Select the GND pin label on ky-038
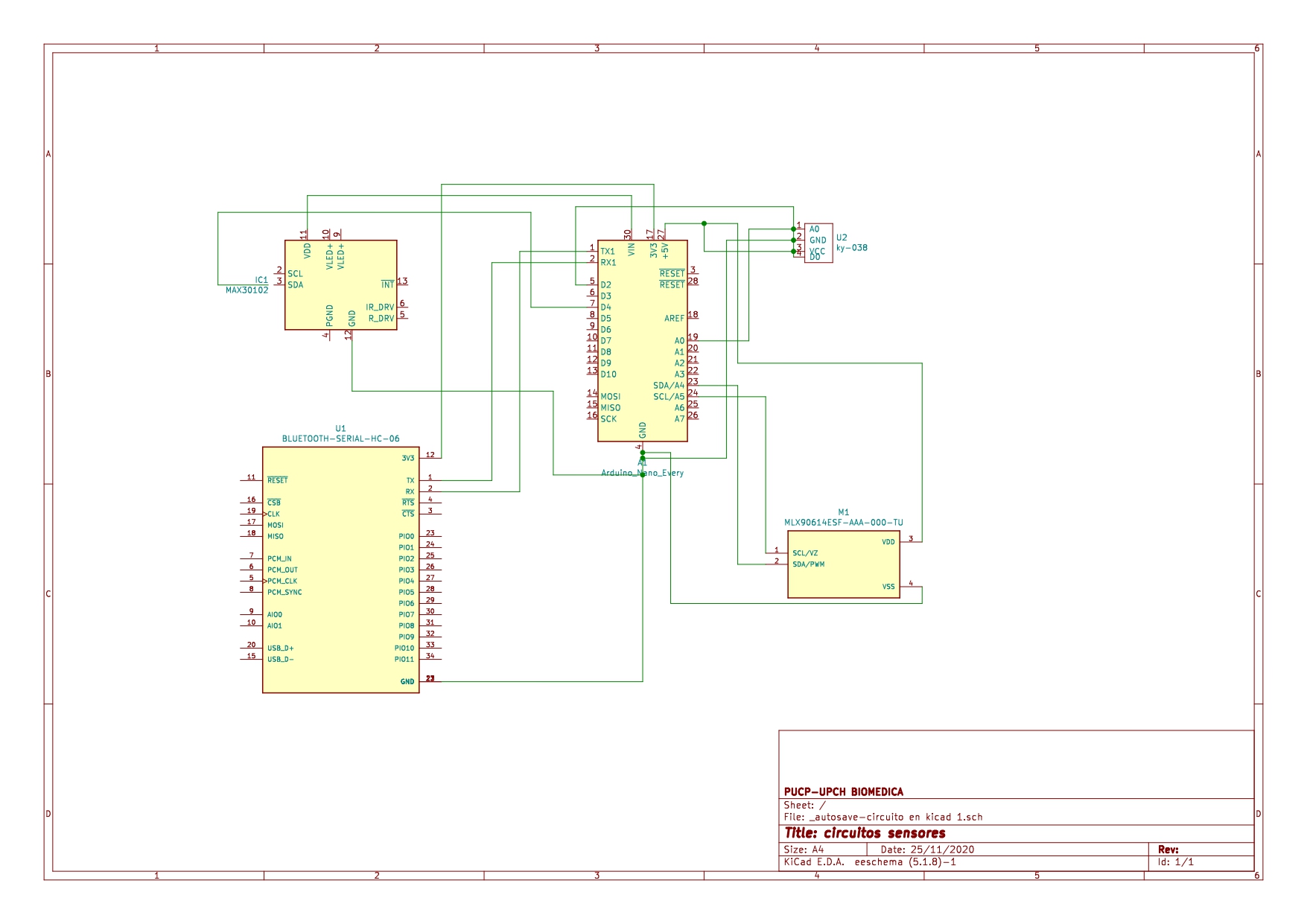 coord(818,240)
